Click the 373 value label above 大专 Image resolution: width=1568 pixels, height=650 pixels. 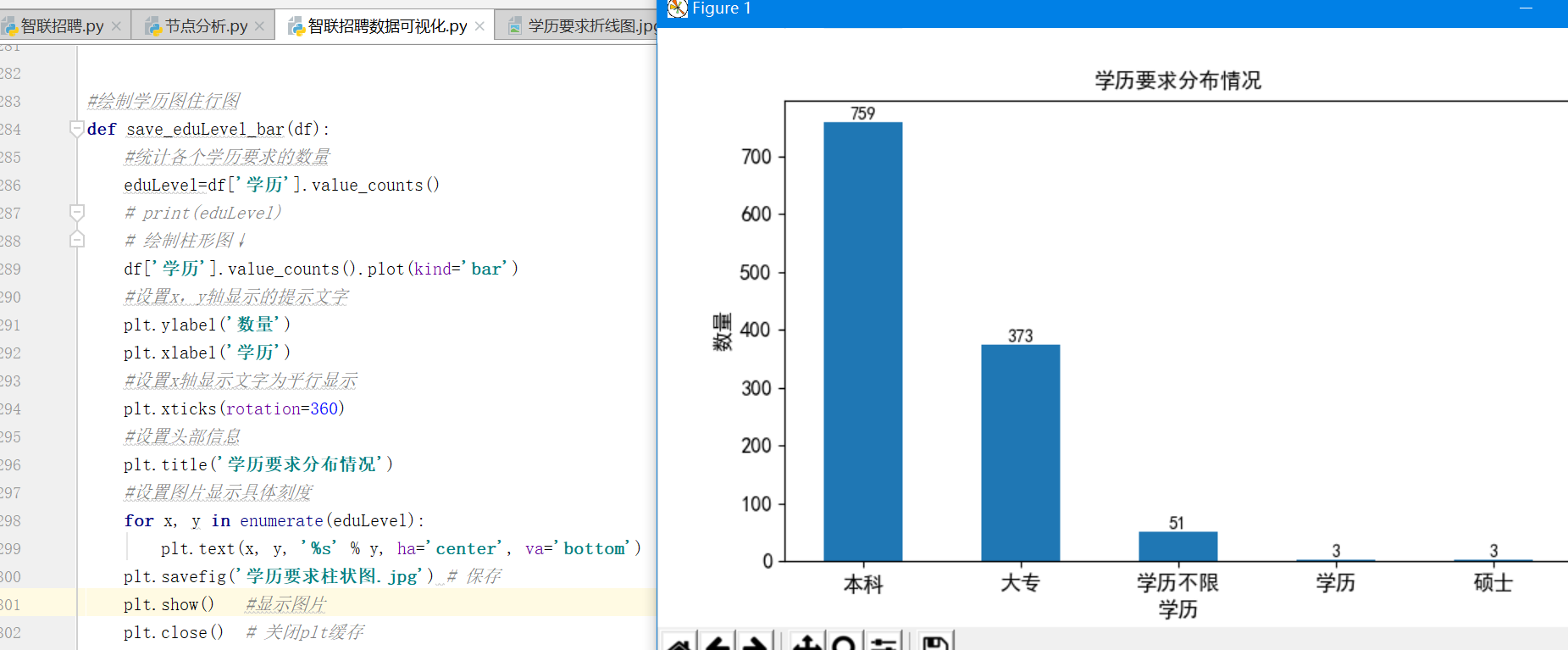click(x=1021, y=336)
